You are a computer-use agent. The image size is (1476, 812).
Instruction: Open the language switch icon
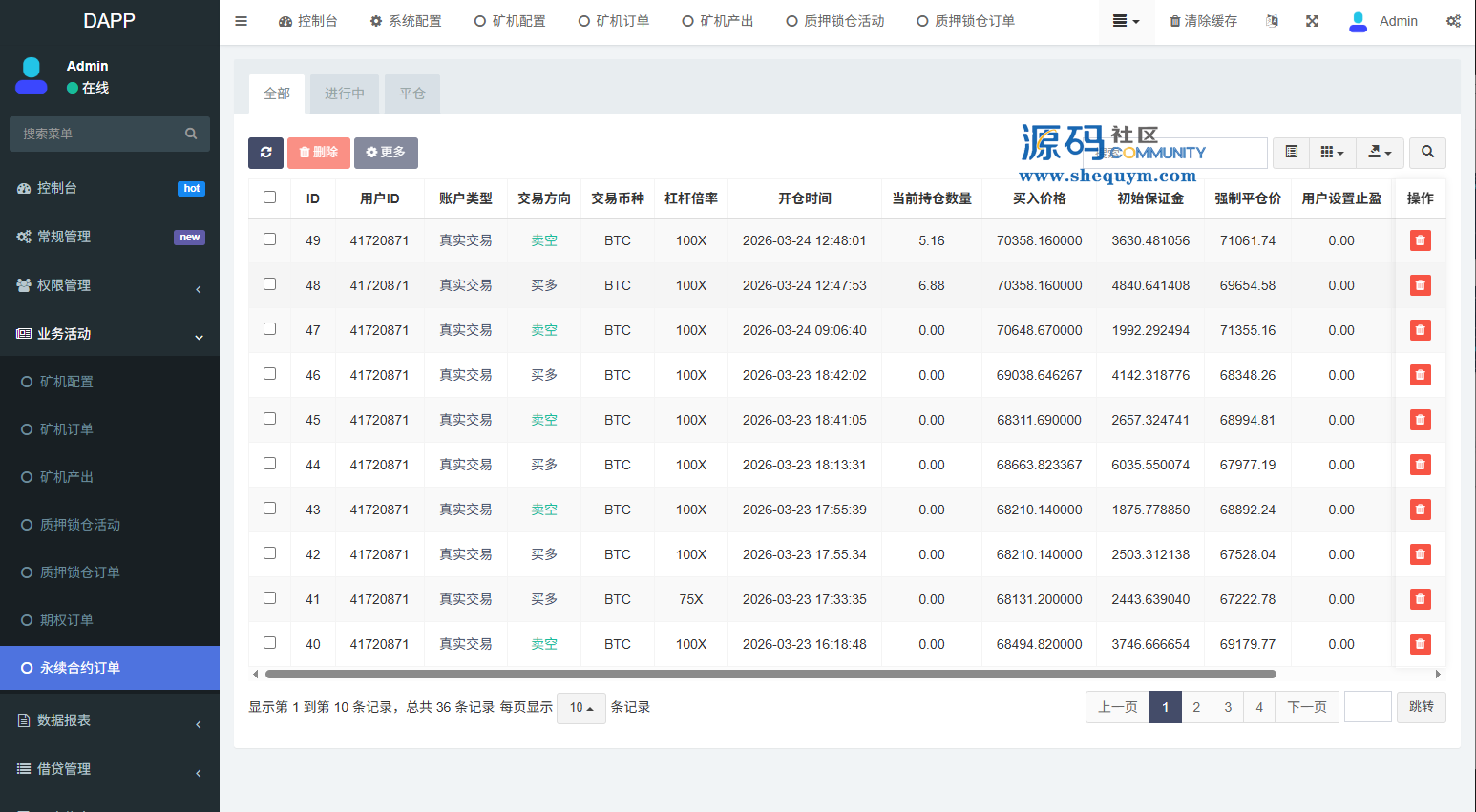tap(1272, 21)
